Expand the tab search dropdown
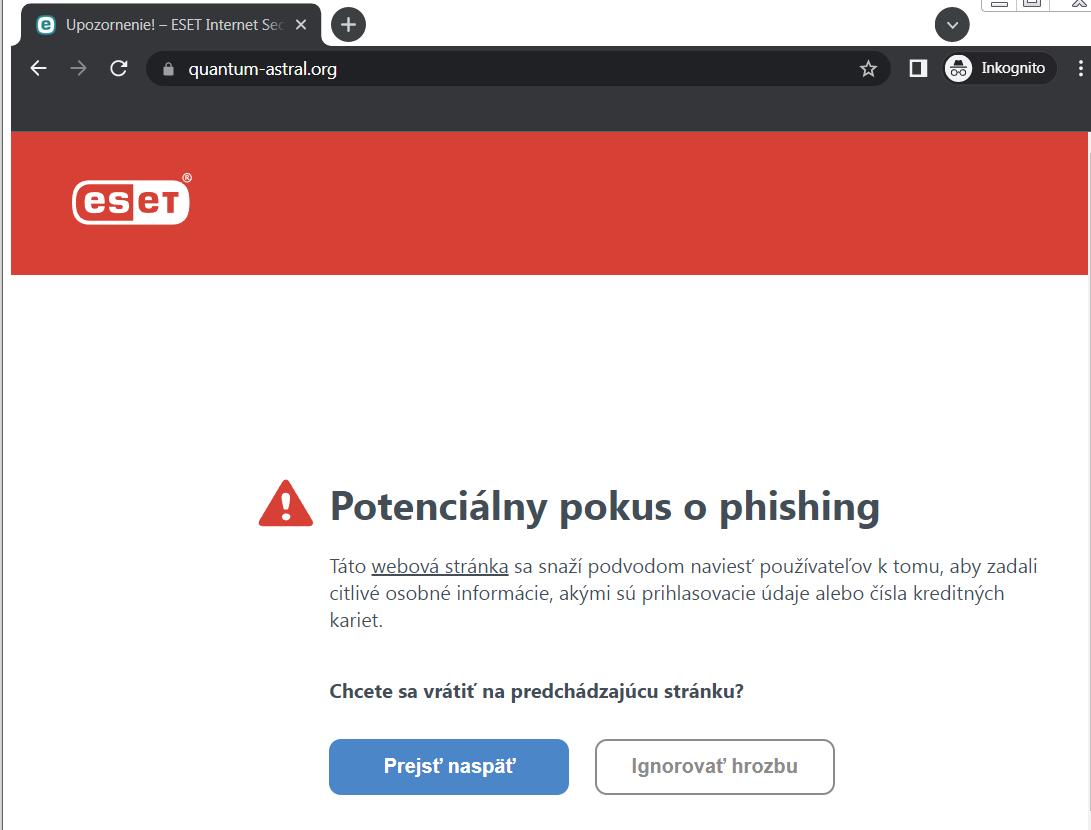 [x=952, y=25]
